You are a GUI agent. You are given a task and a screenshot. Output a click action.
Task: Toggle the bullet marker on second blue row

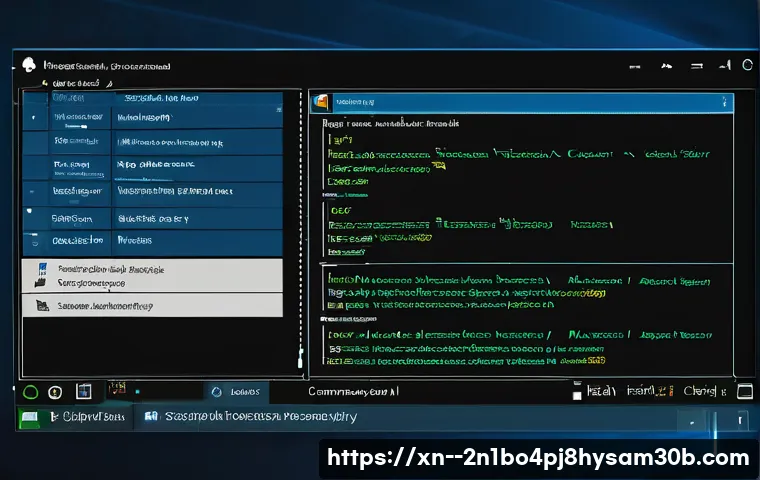pyautogui.click(x=31, y=118)
